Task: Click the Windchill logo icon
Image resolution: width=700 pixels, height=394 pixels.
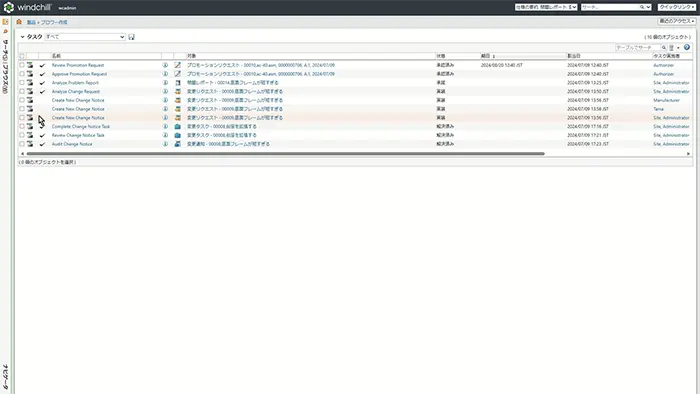Action: 8,7
